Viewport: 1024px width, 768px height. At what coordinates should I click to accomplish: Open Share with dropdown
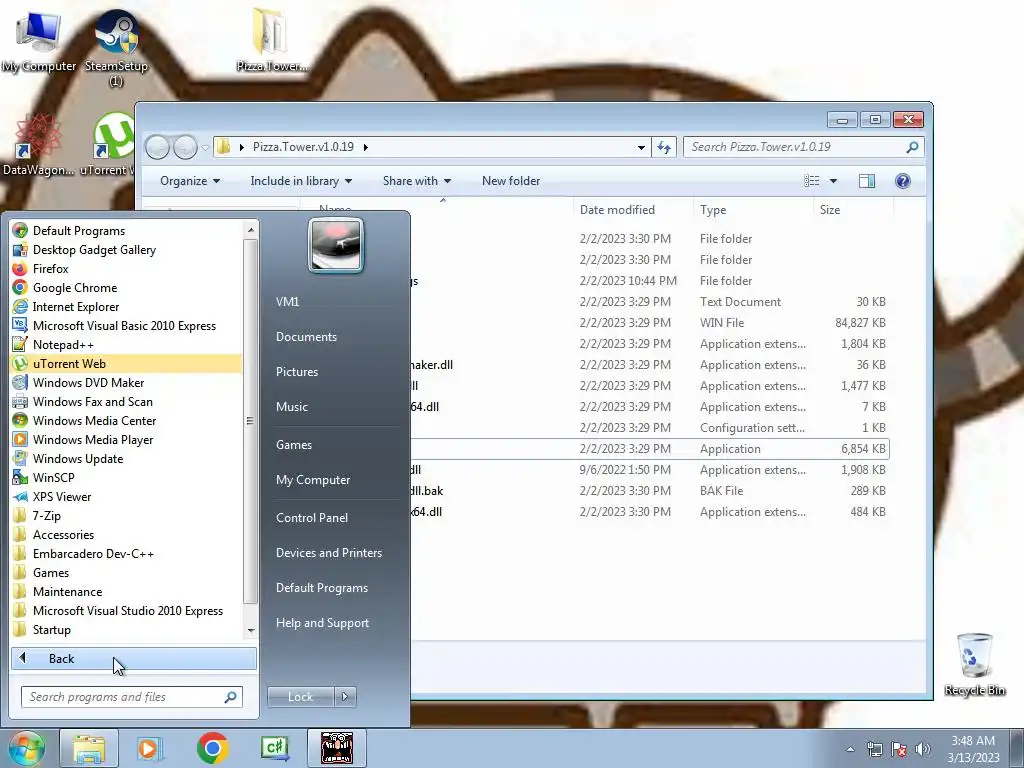click(x=417, y=181)
